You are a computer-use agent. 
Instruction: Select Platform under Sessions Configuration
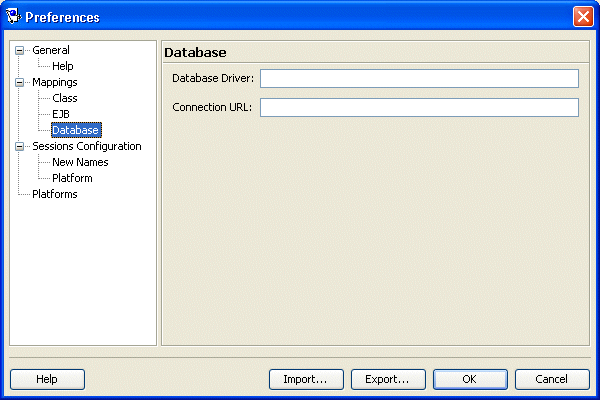coord(72,178)
